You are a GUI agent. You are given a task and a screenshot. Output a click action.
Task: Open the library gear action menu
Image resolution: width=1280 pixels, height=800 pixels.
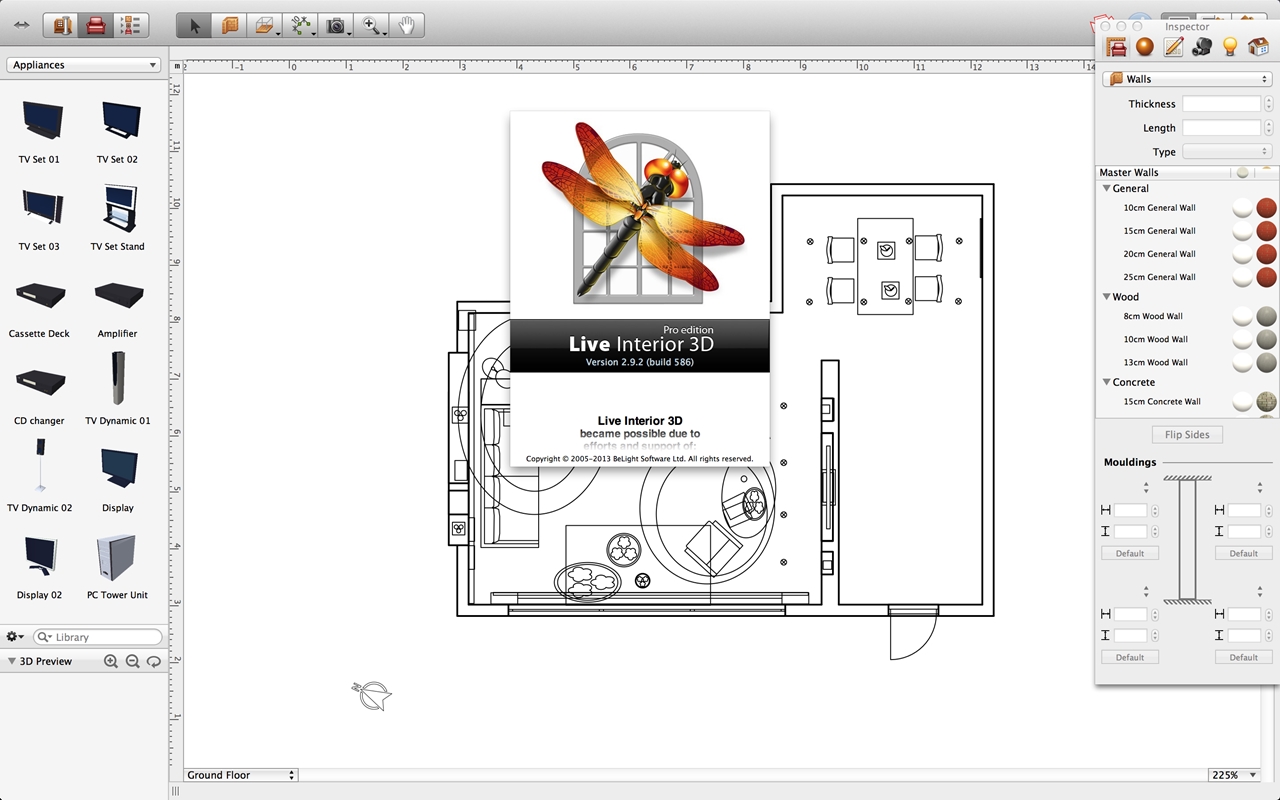(15, 637)
